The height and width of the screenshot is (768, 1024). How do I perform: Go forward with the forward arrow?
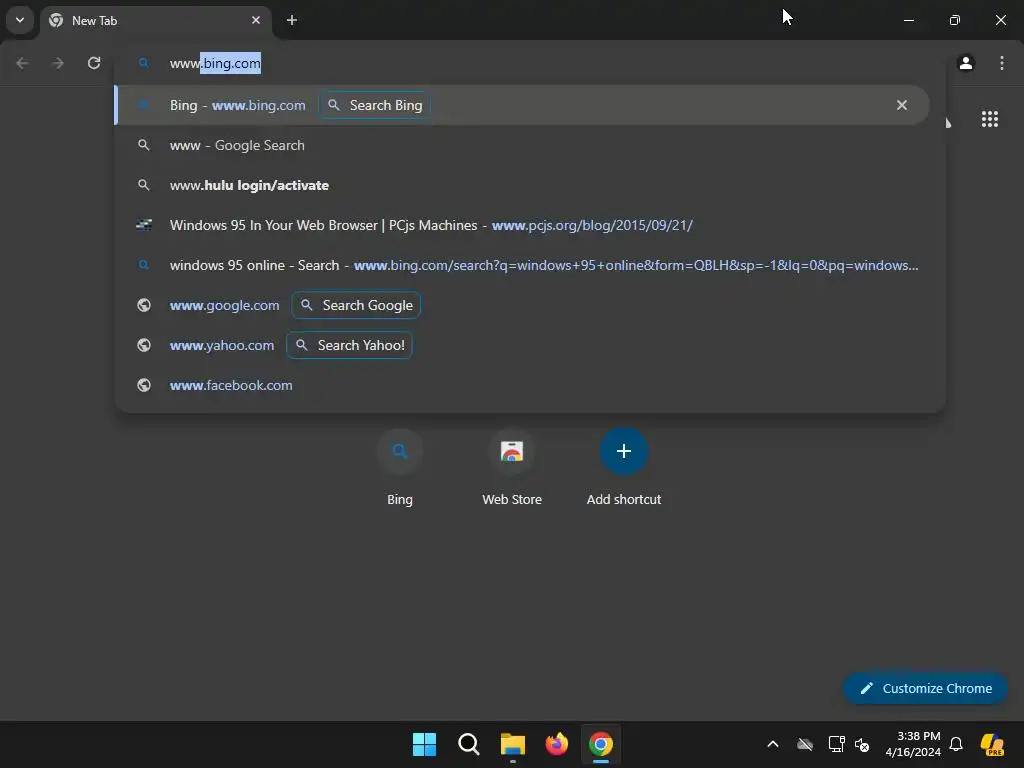[x=58, y=63]
